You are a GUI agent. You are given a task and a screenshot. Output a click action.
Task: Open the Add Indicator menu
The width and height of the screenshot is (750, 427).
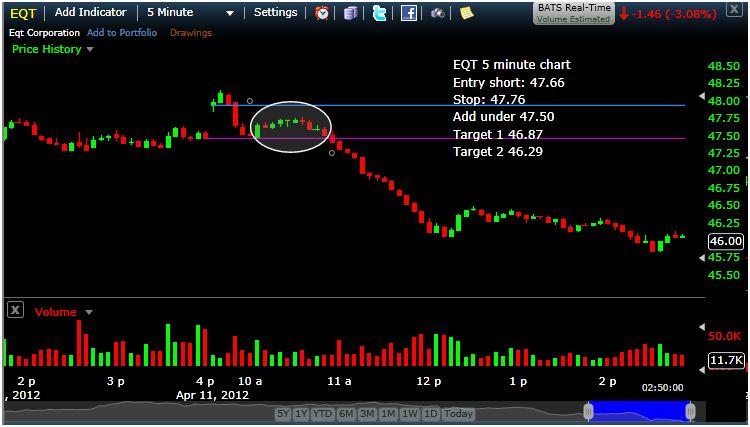click(90, 12)
